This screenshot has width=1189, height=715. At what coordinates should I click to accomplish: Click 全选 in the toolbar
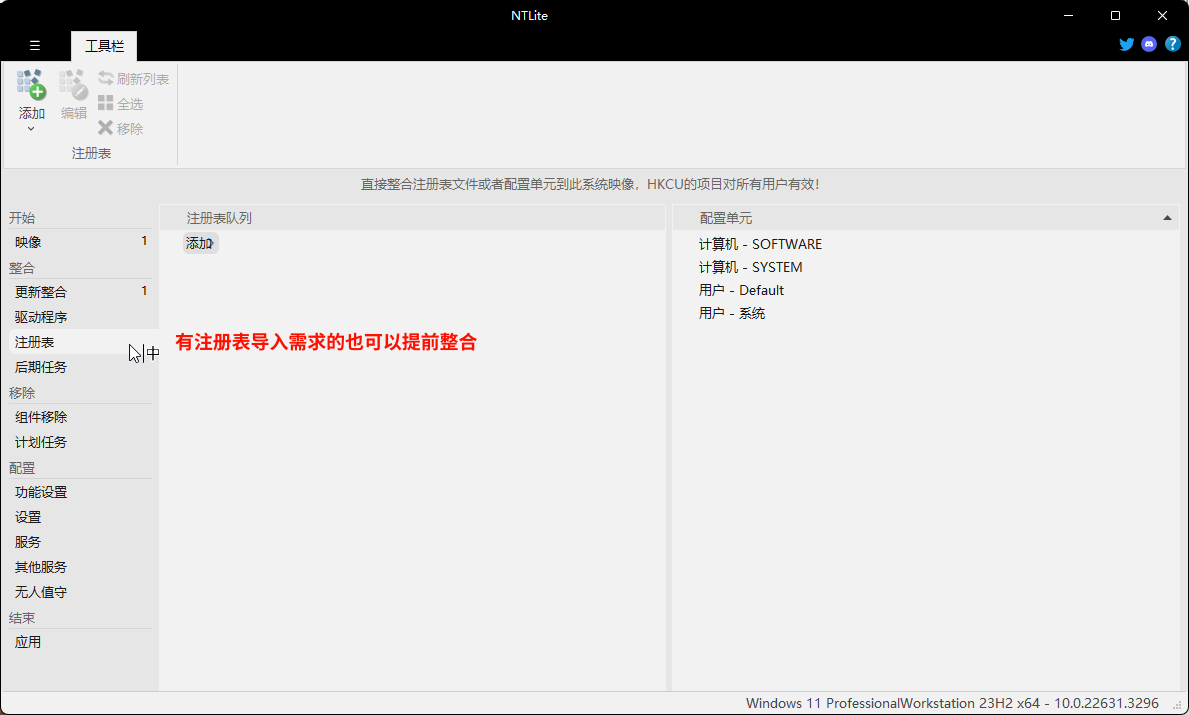(x=121, y=104)
